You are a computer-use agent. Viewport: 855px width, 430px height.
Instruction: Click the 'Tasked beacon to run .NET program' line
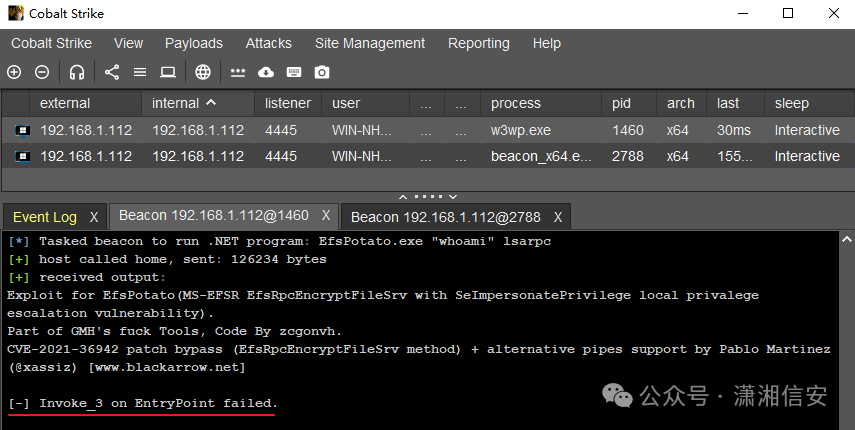point(279,241)
